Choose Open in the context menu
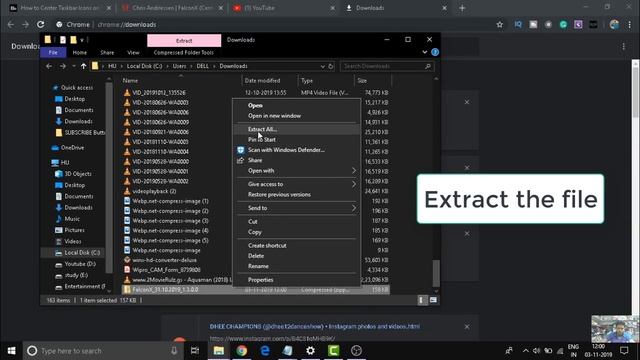The width and height of the screenshot is (640, 360). (x=255, y=105)
